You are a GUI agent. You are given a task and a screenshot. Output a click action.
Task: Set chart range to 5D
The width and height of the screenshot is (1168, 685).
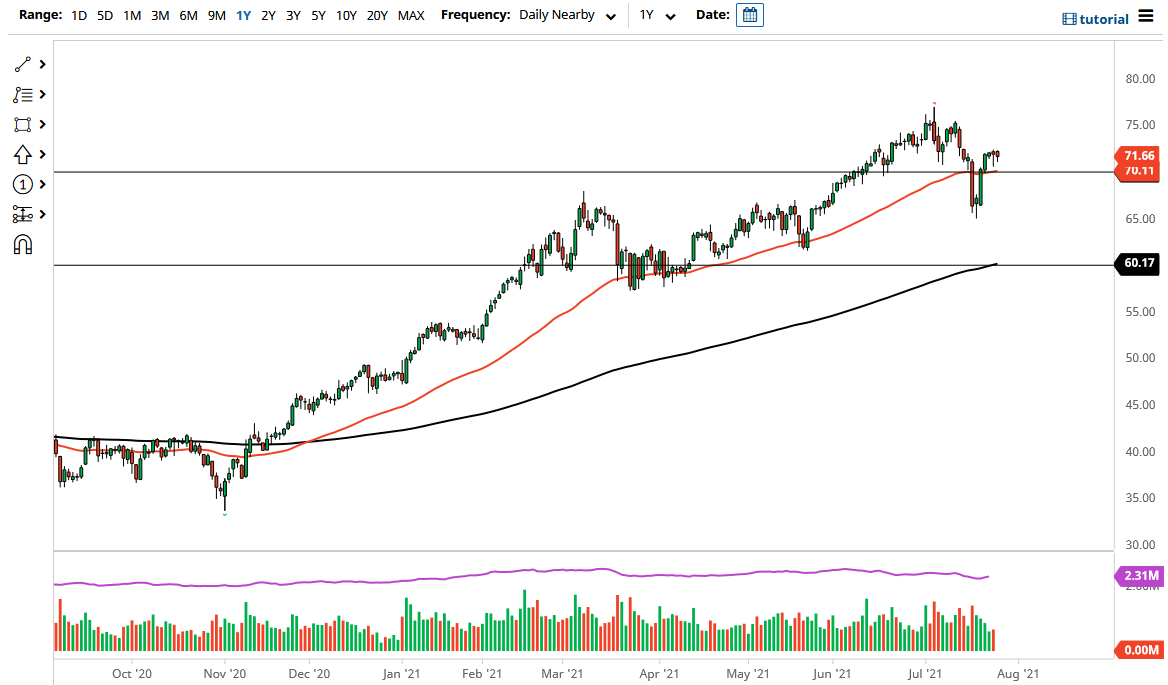click(104, 15)
